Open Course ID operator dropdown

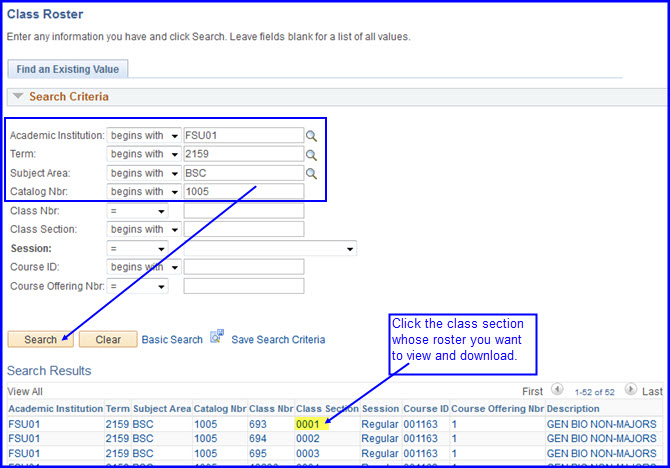pyautogui.click(x=144, y=267)
